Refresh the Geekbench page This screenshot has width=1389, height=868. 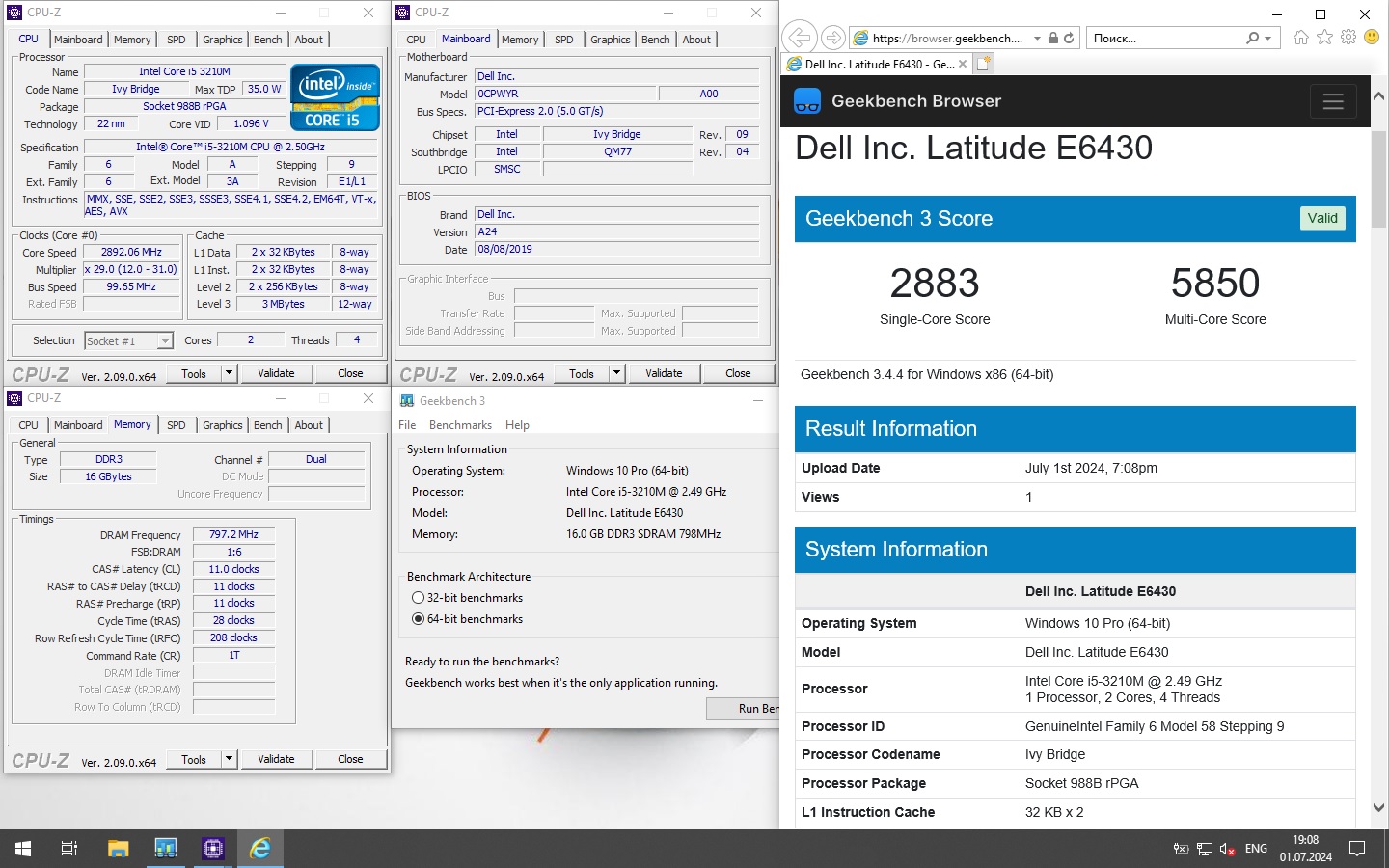[1069, 38]
